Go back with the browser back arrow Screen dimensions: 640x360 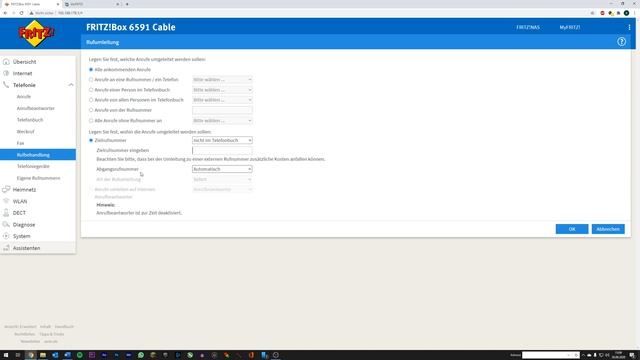coord(5,13)
